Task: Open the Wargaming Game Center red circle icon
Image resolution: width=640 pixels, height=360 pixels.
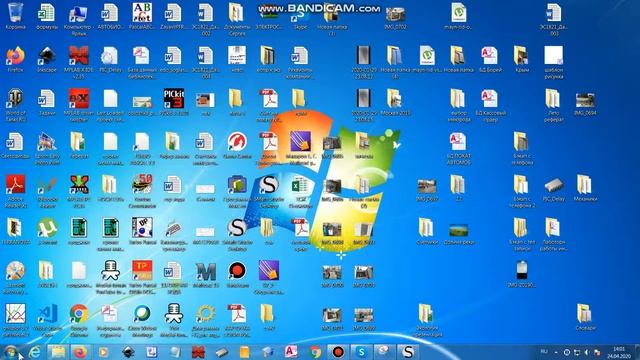Action: coord(237,142)
